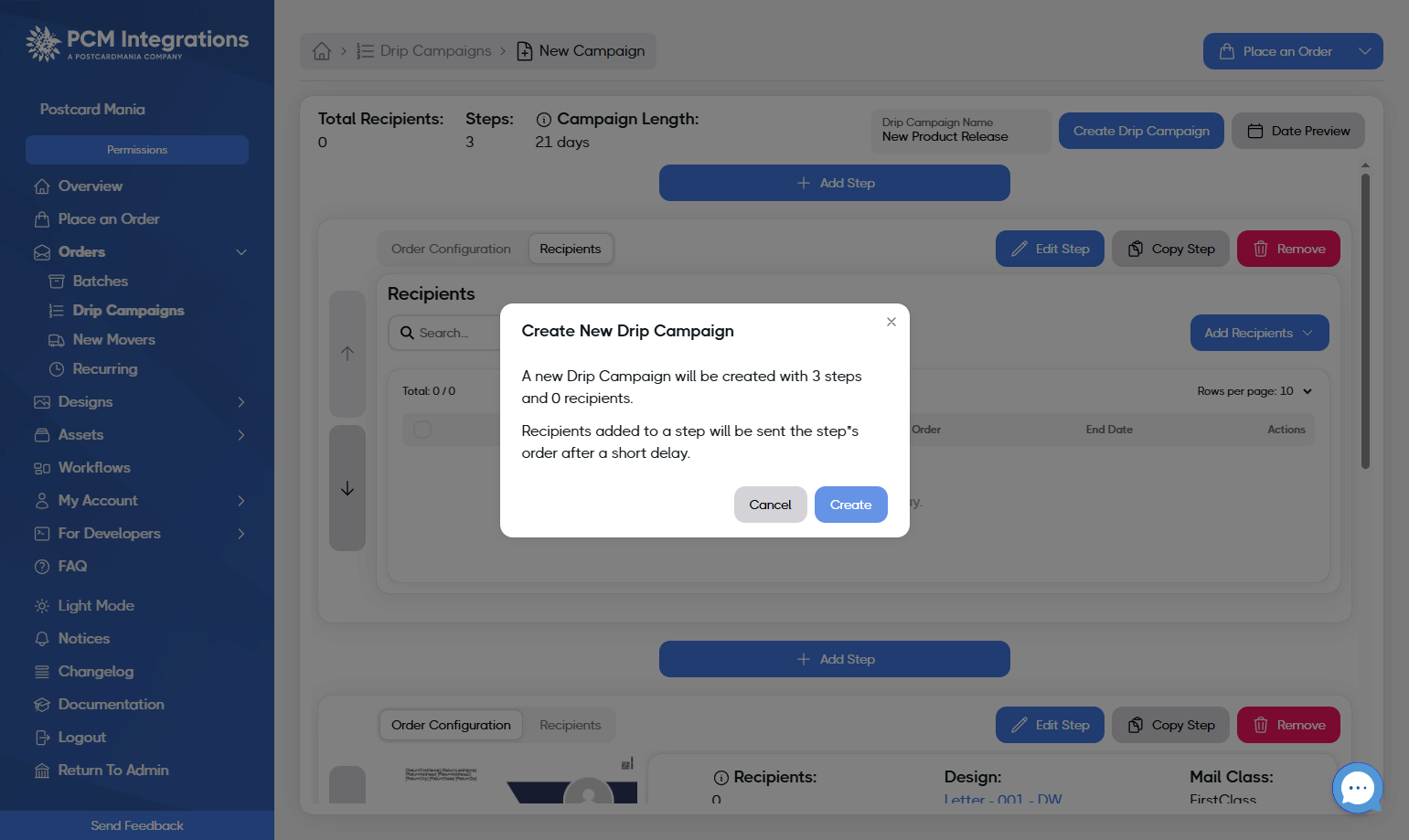Expand the Assets sidebar section
Screen dimensions: 1409x840
coord(241,435)
